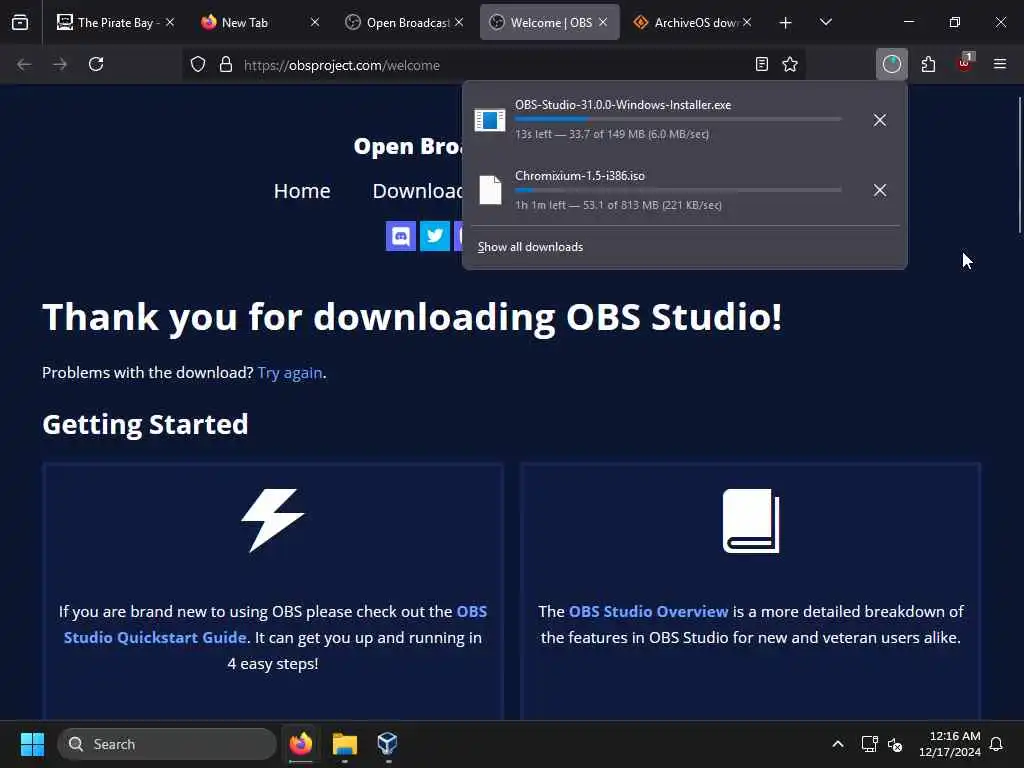Viewport: 1024px width, 768px height.
Task: Close the Open Broadcaster tab
Action: pos(459,22)
